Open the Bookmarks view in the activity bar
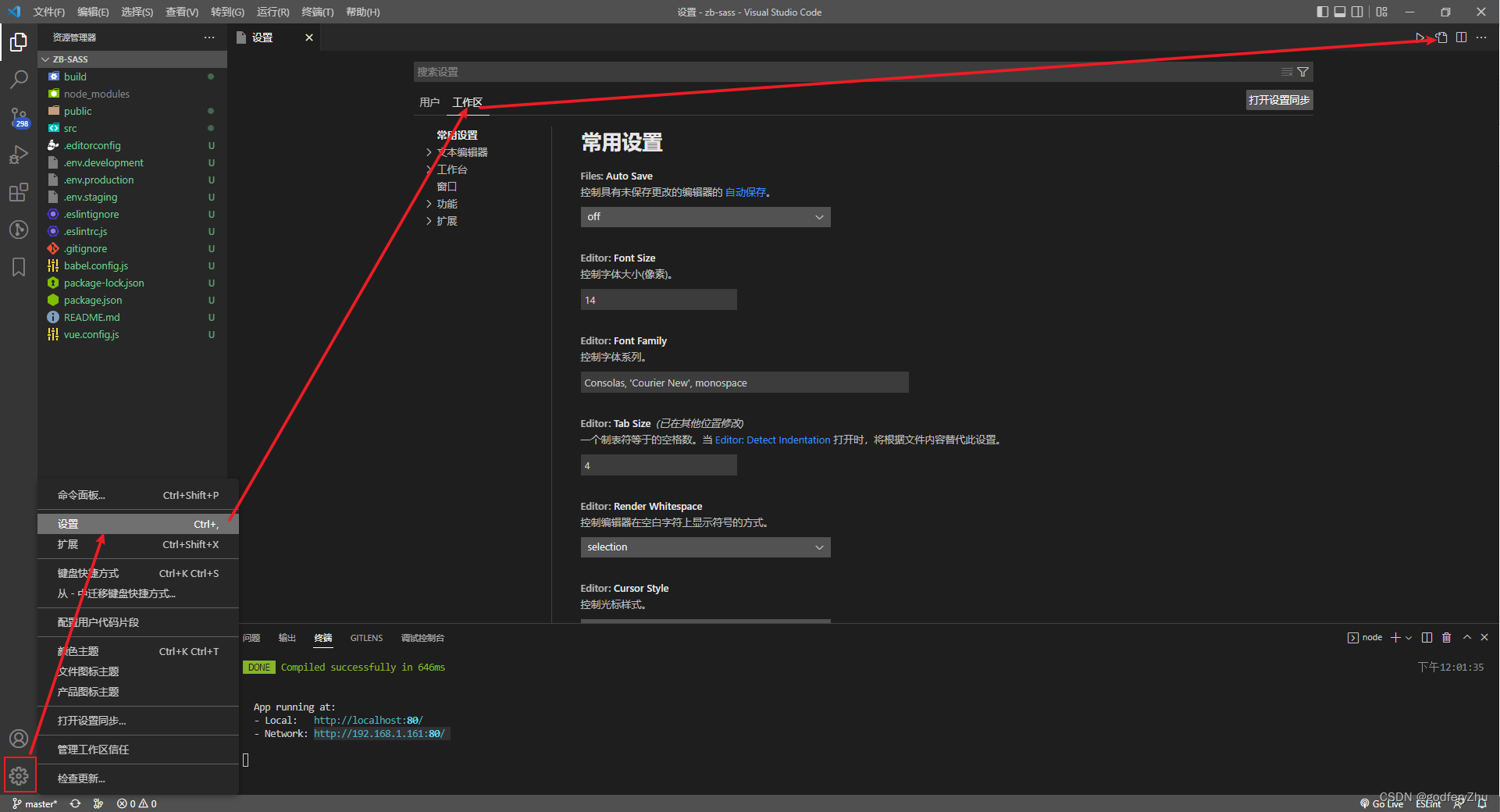The height and width of the screenshot is (812, 1500). pyautogui.click(x=19, y=267)
